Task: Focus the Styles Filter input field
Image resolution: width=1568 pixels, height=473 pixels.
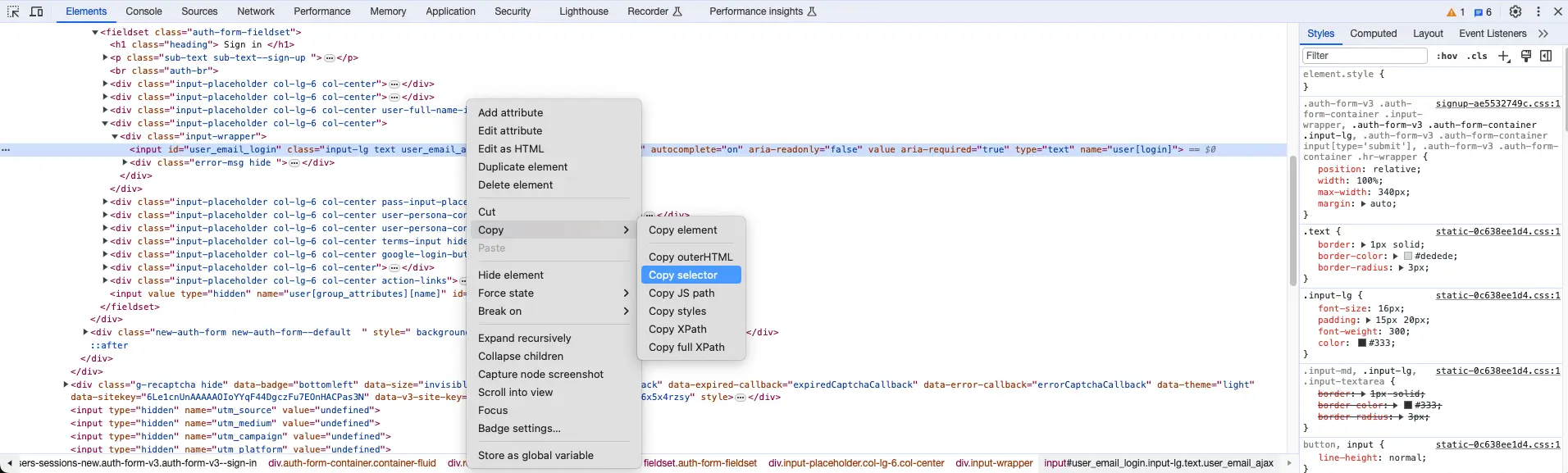Action: 1365,56
